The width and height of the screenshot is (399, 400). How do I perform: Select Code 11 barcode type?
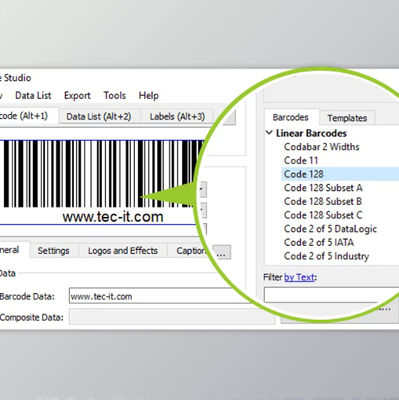301,161
